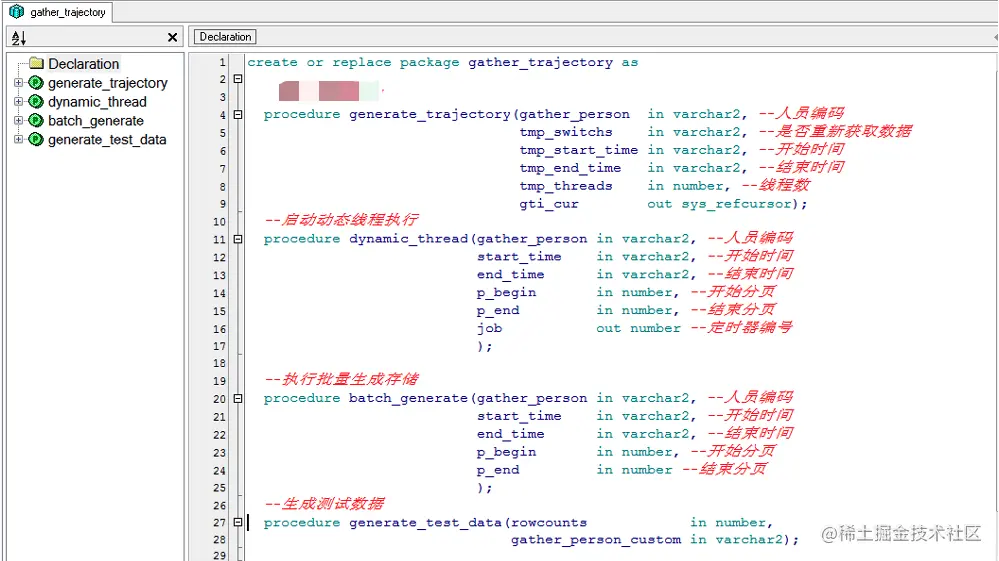Click 'job' parameter on line 16
Viewport: 999px width, 561px height.
click(489, 329)
